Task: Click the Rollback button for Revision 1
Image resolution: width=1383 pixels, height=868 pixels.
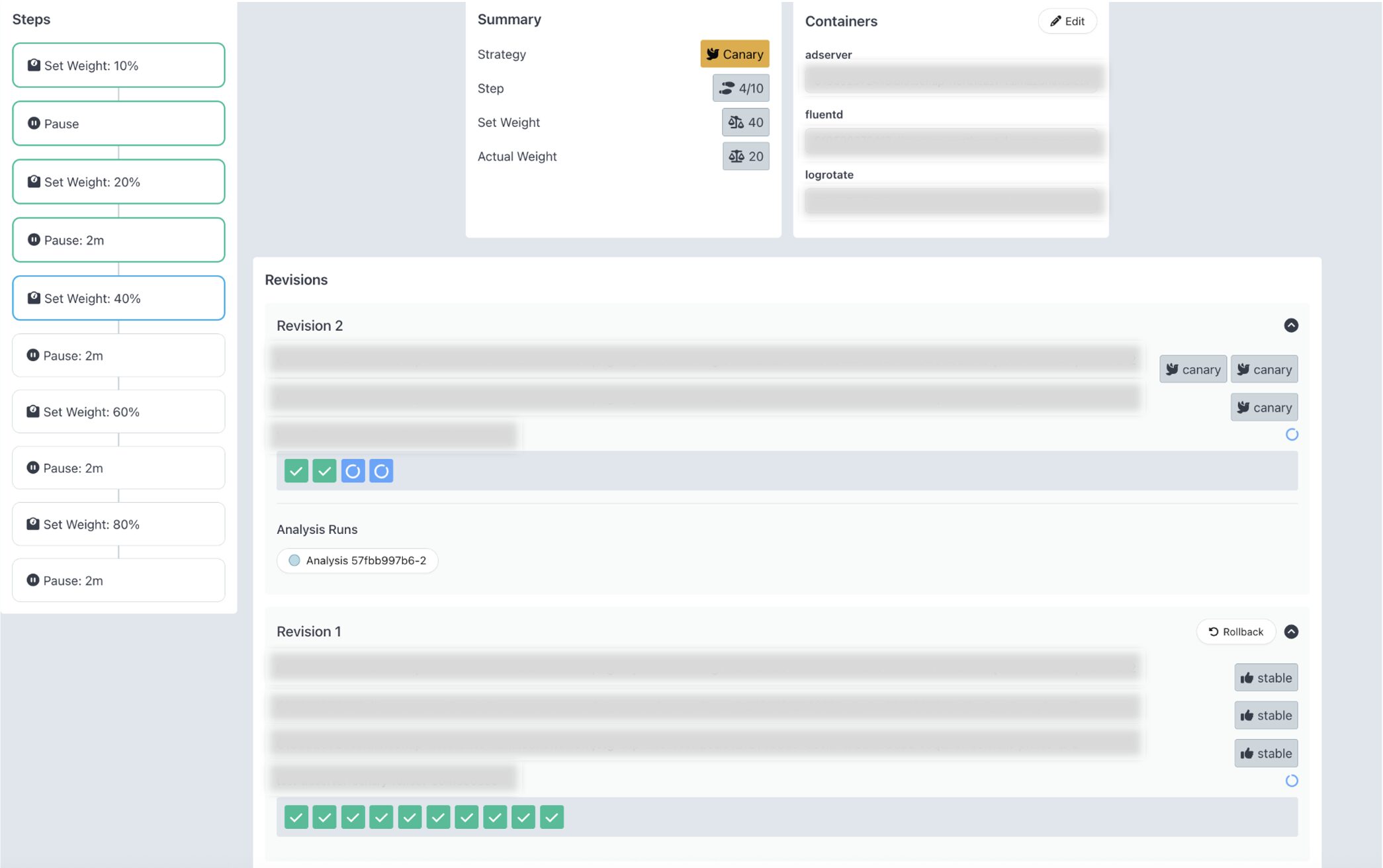Action: click(1235, 631)
